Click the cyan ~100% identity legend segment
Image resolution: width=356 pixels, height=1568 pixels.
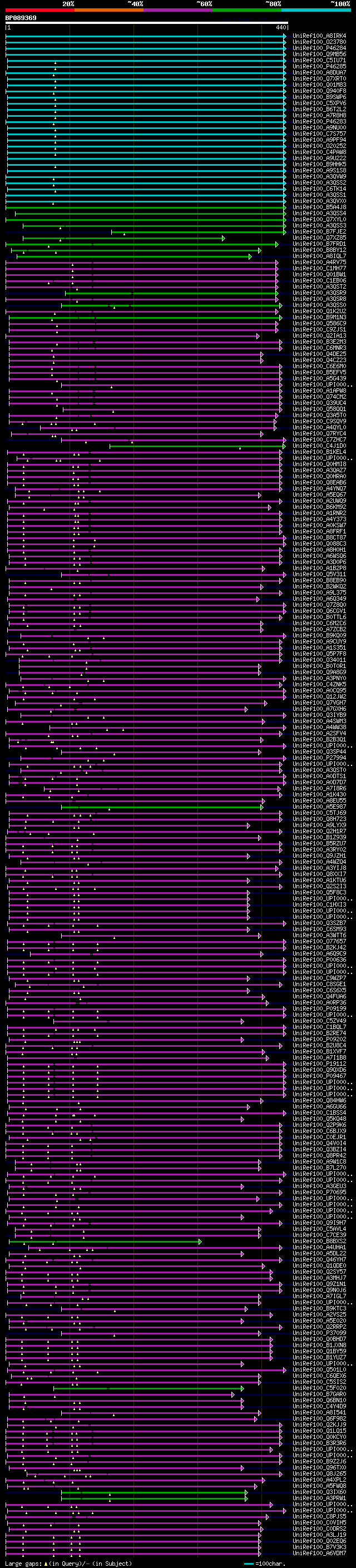pyautogui.click(x=316, y=10)
